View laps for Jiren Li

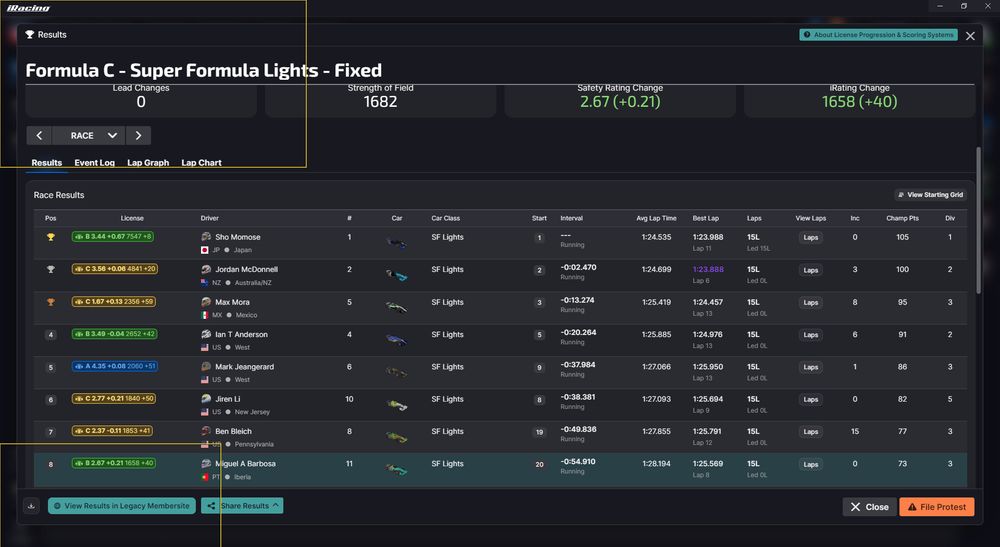coord(811,400)
